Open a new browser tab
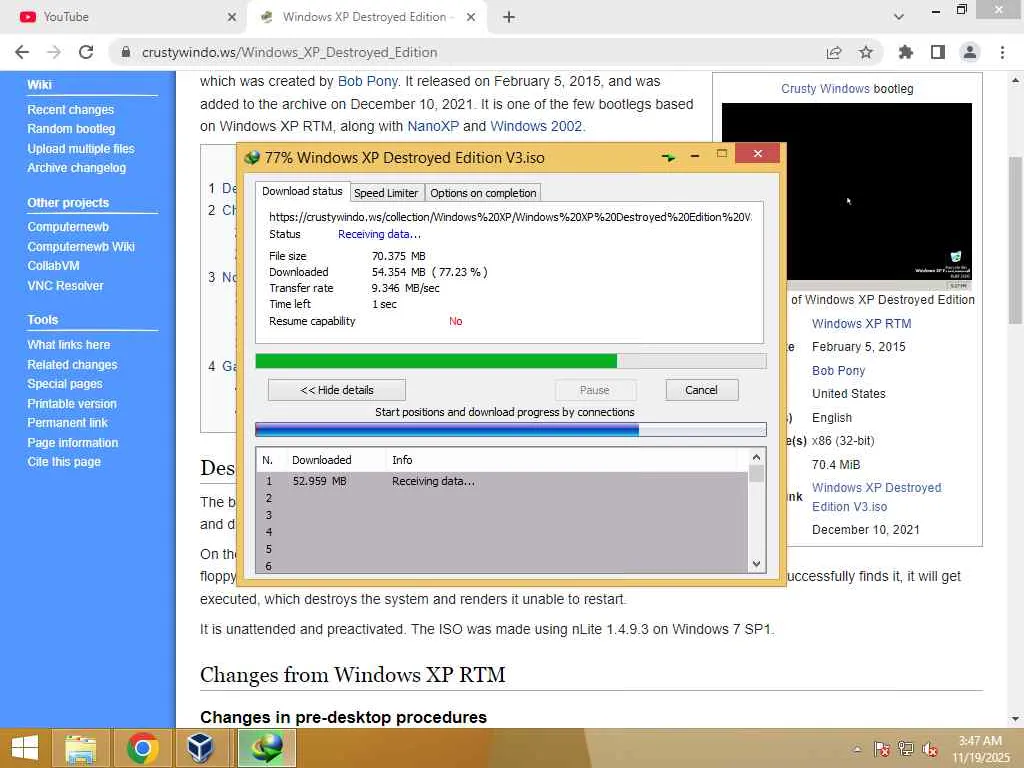The width and height of the screenshot is (1024, 768). pyautogui.click(x=509, y=17)
